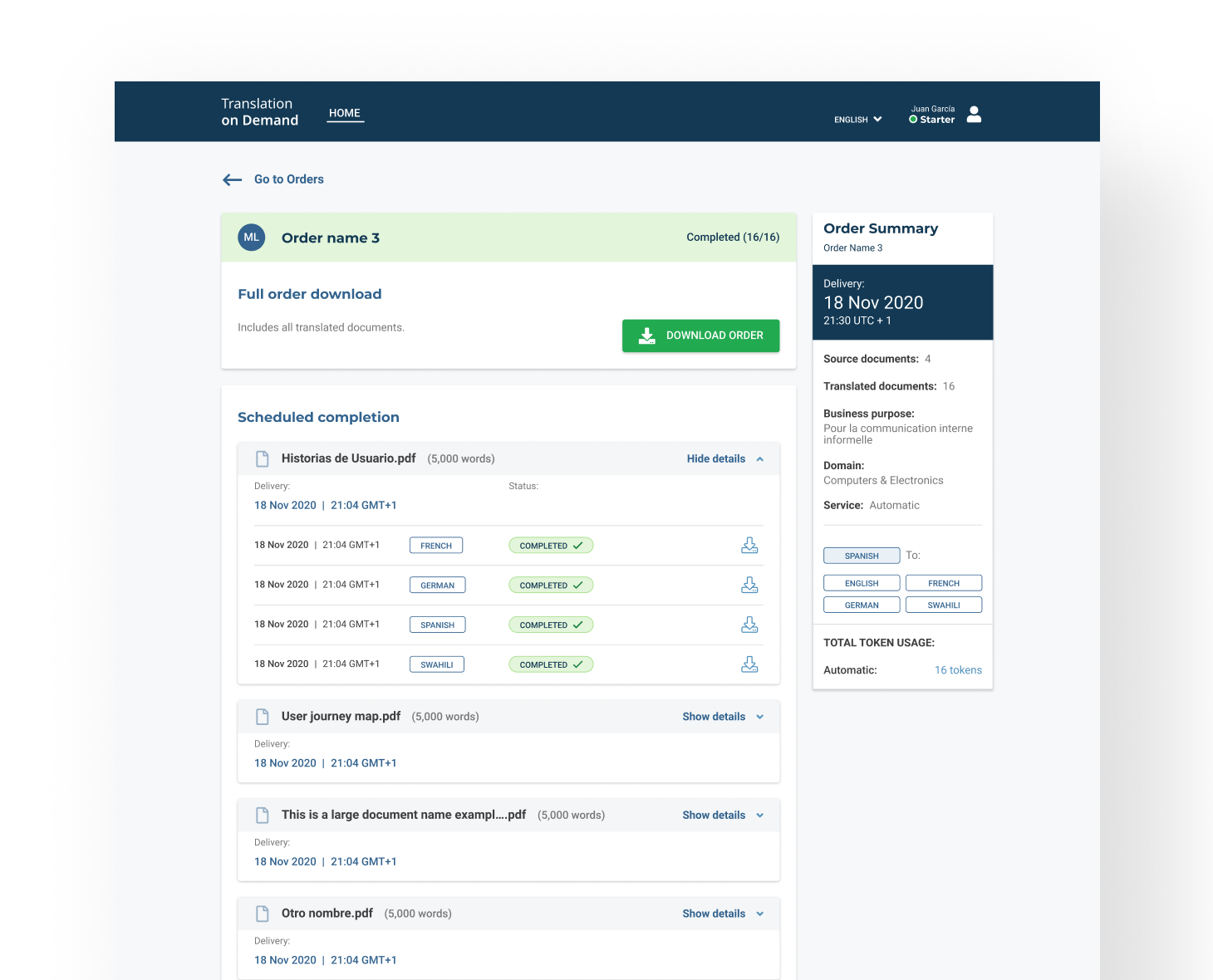
Task: Click the SPANISH source language tag in summary
Action: [x=862, y=556]
